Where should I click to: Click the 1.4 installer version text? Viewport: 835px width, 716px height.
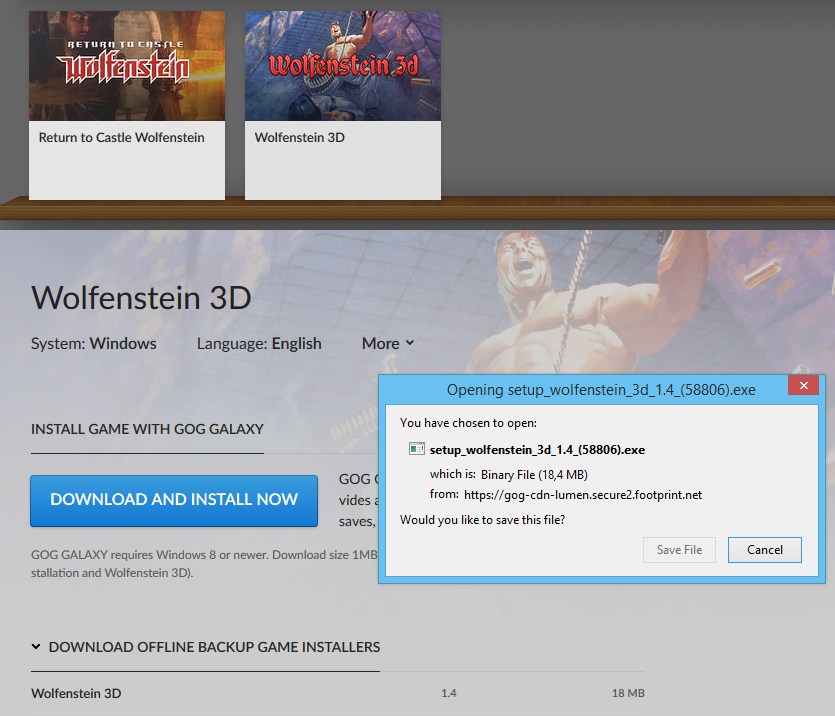[449, 693]
